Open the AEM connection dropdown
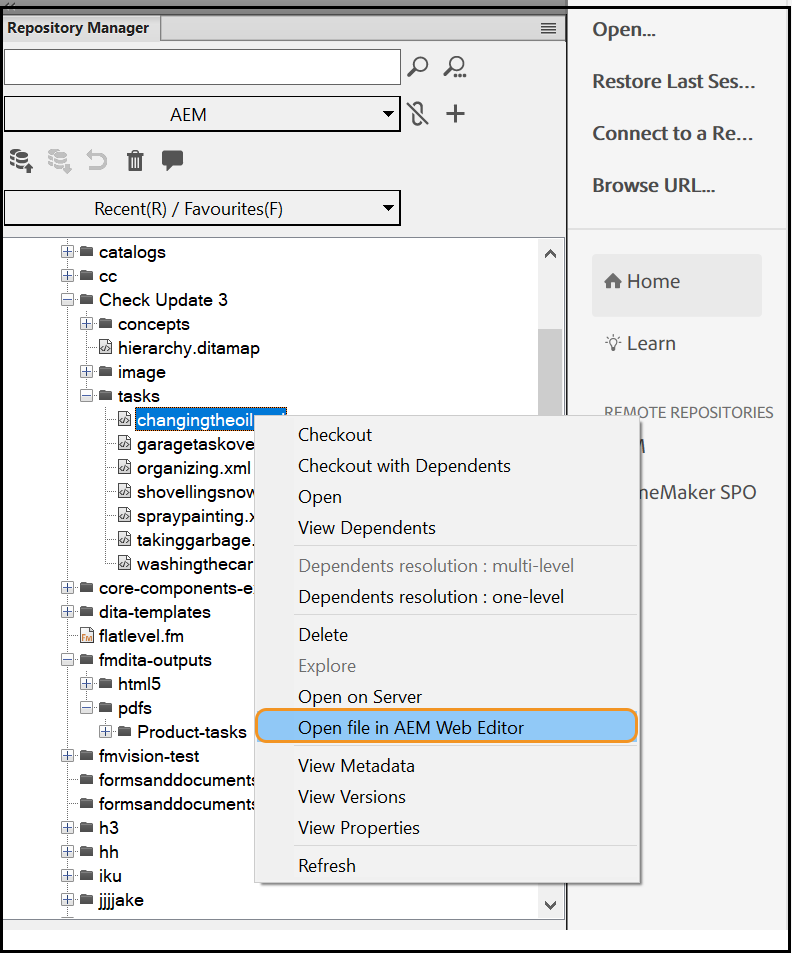The height and width of the screenshot is (954, 794). (x=201, y=114)
